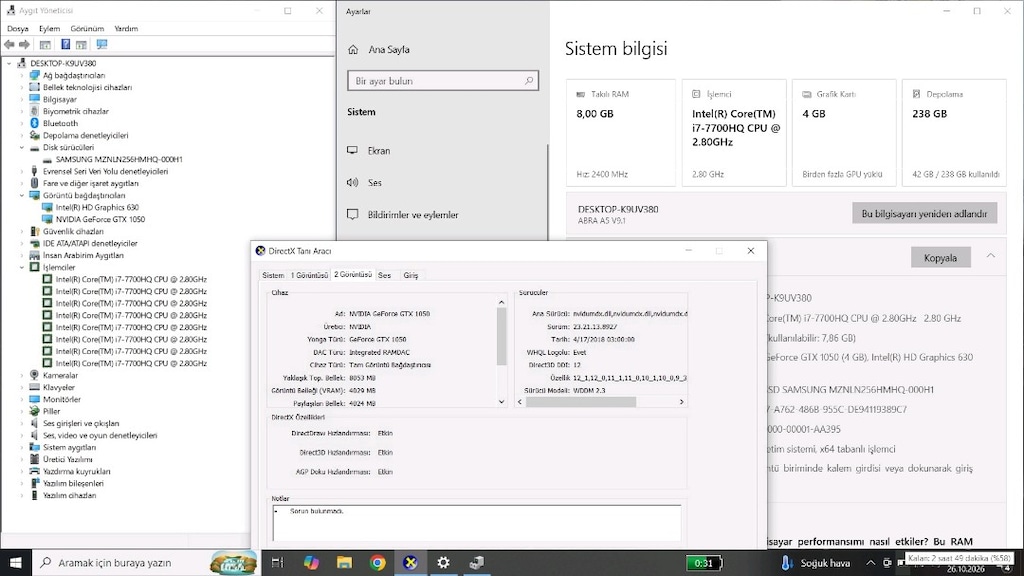Screen dimensions: 1024x576
Task: Click the Device Manager icon on taskbar
Action: pyautogui.click(x=477, y=562)
